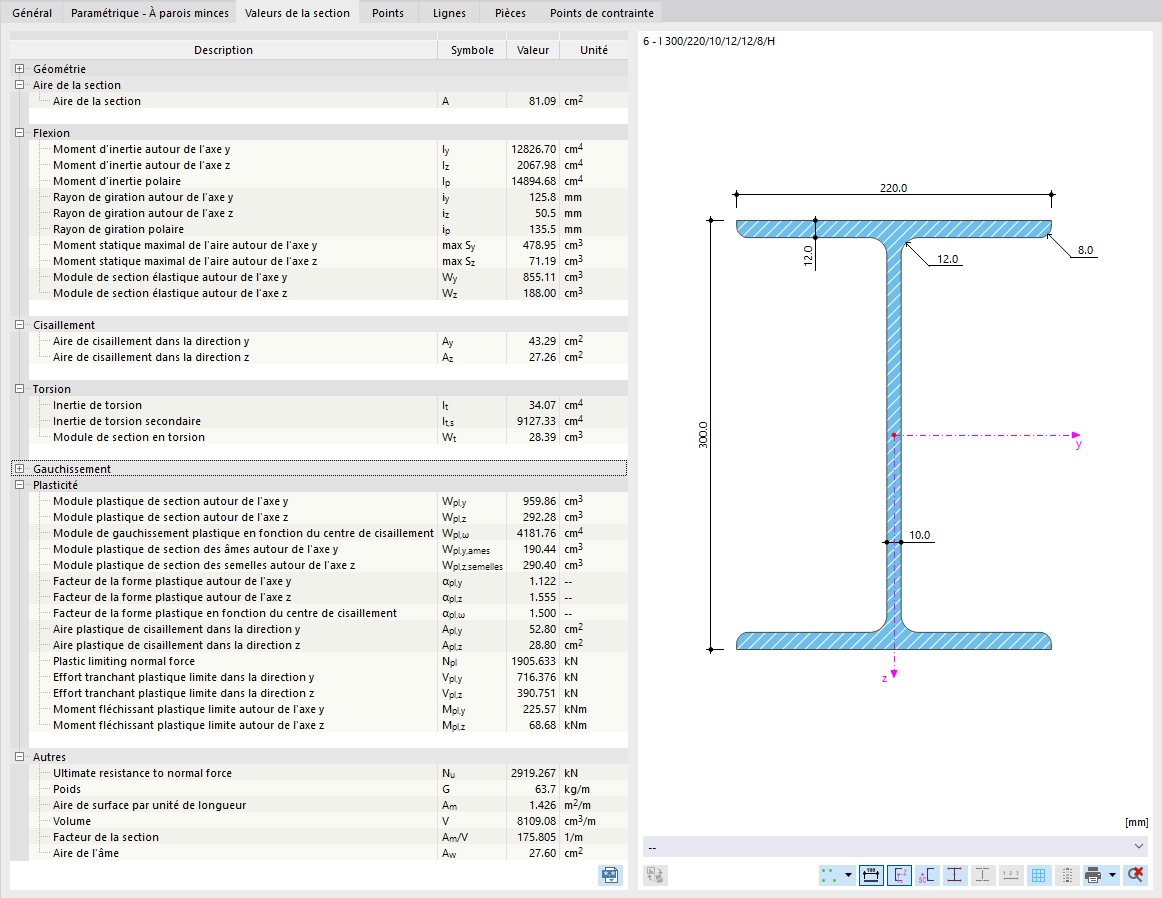Viewport: 1162px width, 898px height.
Task: Click the printer icon
Action: click(1093, 875)
